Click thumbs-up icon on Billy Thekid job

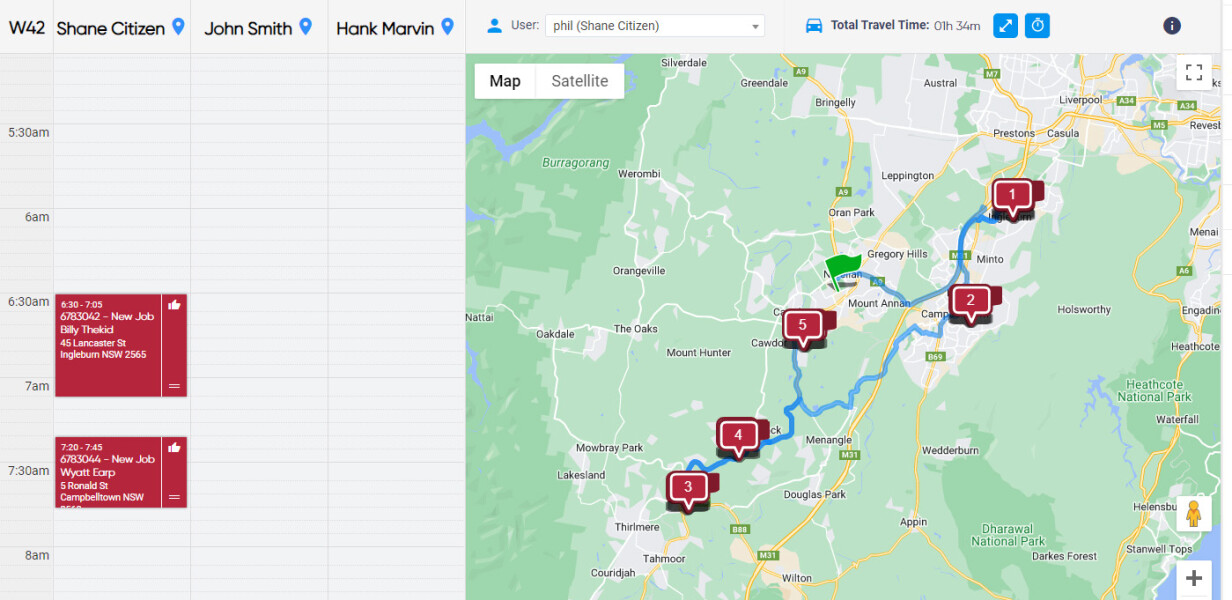pos(174,305)
